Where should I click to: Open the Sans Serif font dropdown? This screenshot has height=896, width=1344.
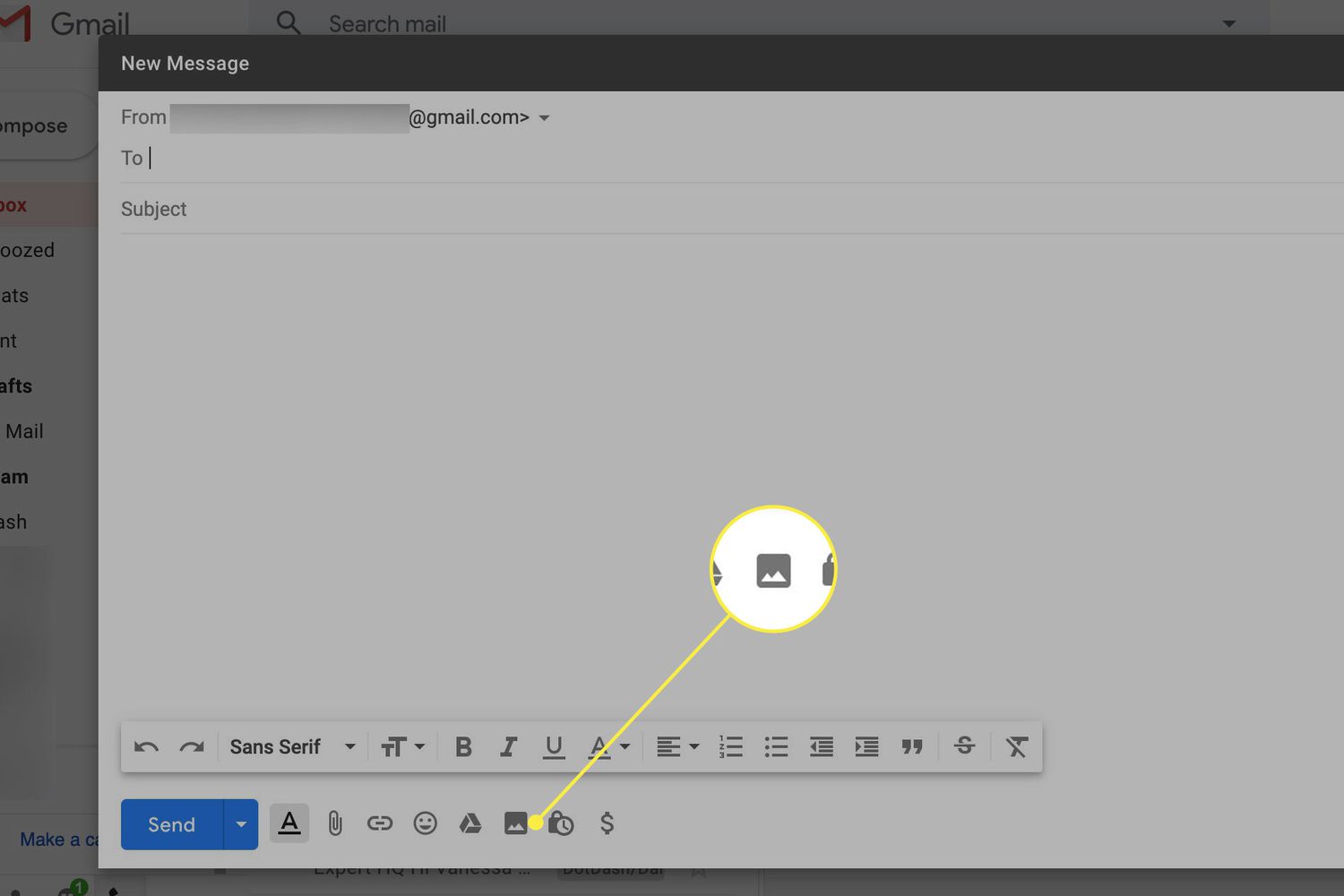click(293, 746)
